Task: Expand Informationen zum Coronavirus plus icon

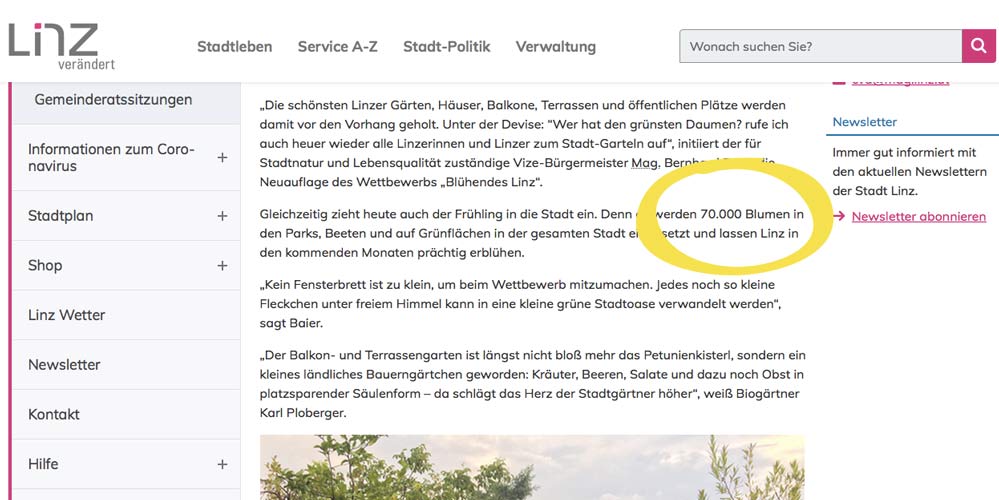Action: [x=222, y=157]
